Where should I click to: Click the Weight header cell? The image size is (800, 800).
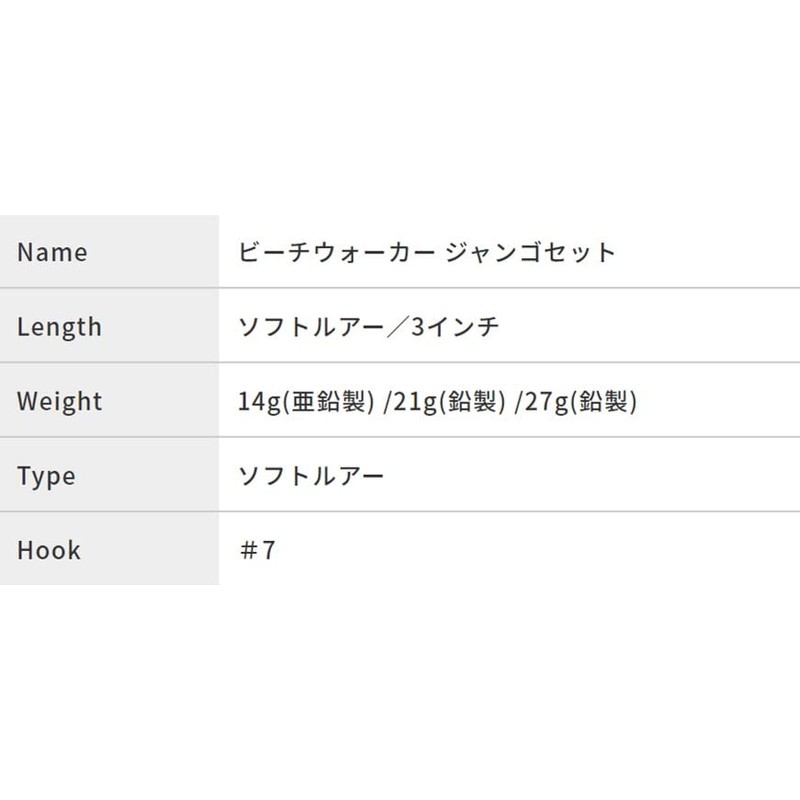point(109,401)
